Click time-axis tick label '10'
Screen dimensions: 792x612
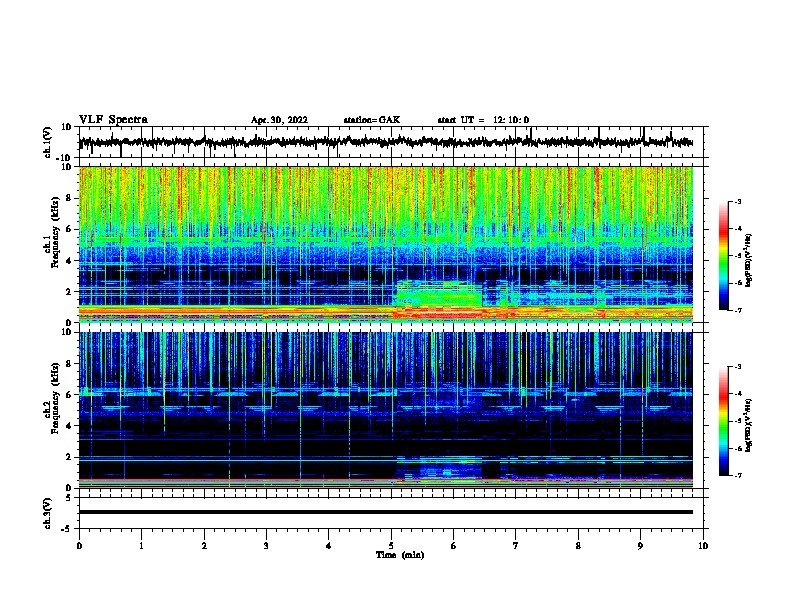click(x=703, y=545)
